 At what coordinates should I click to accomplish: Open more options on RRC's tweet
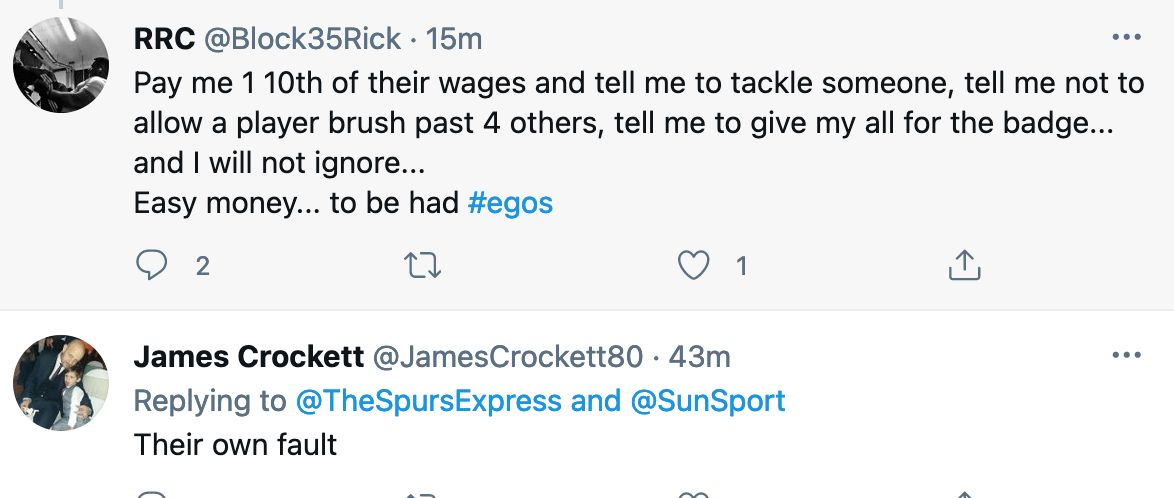tap(1126, 39)
